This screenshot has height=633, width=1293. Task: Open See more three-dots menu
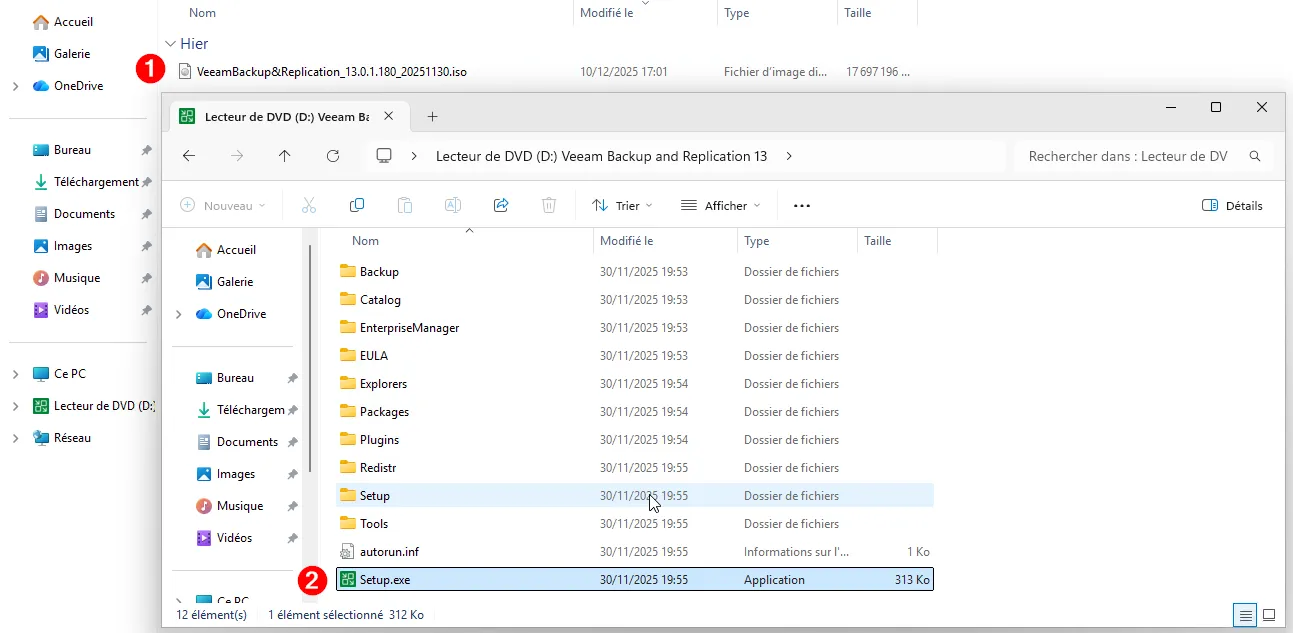pos(801,205)
